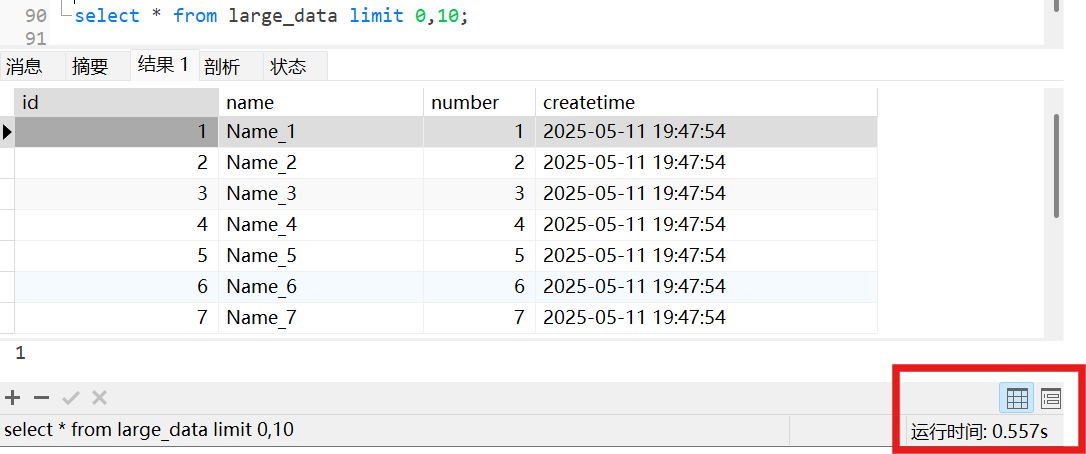Image resolution: width=1086 pixels, height=454 pixels.
Task: Discard changes with the X icon
Action: (x=99, y=398)
